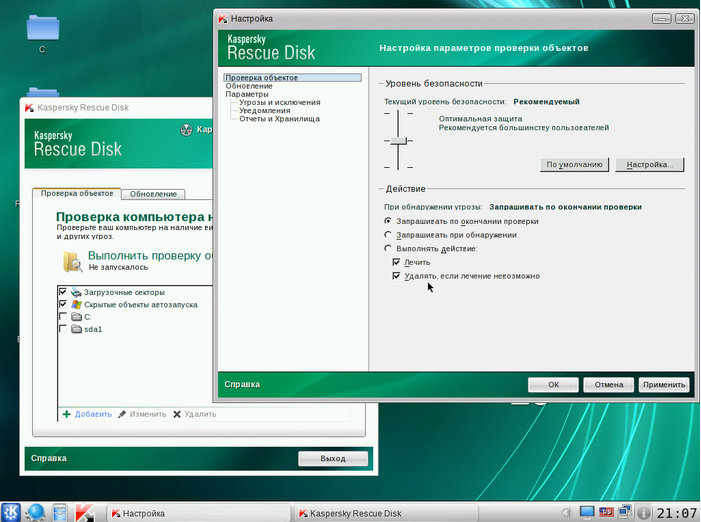Open the file manager icon in taskbar
The width and height of the screenshot is (701, 522).
tap(59, 512)
